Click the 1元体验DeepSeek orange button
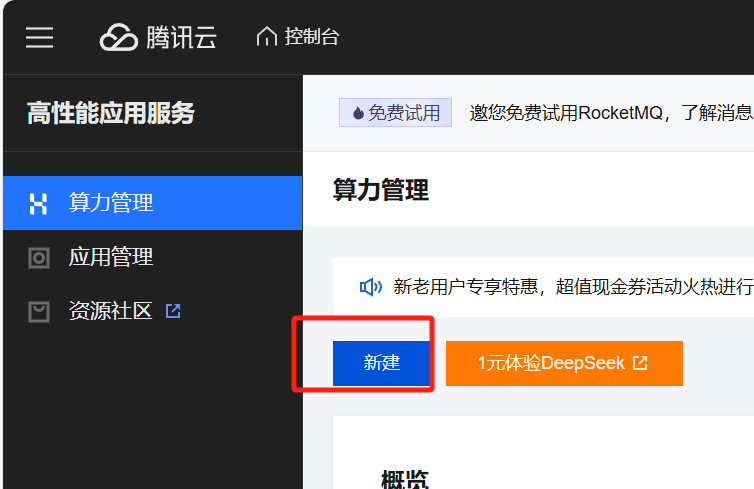This screenshot has width=754, height=489. coord(564,363)
